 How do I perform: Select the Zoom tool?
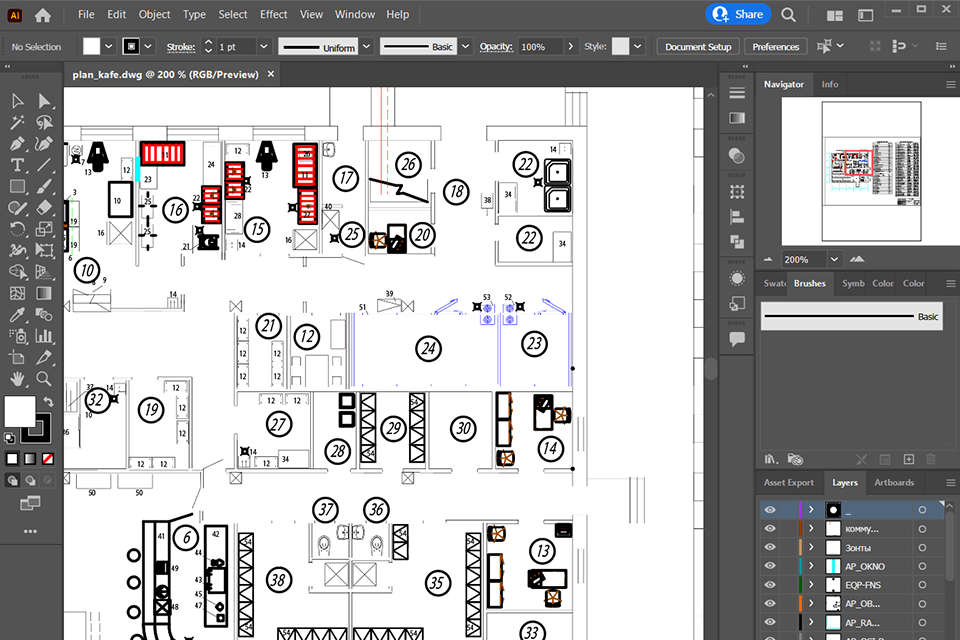(44, 378)
